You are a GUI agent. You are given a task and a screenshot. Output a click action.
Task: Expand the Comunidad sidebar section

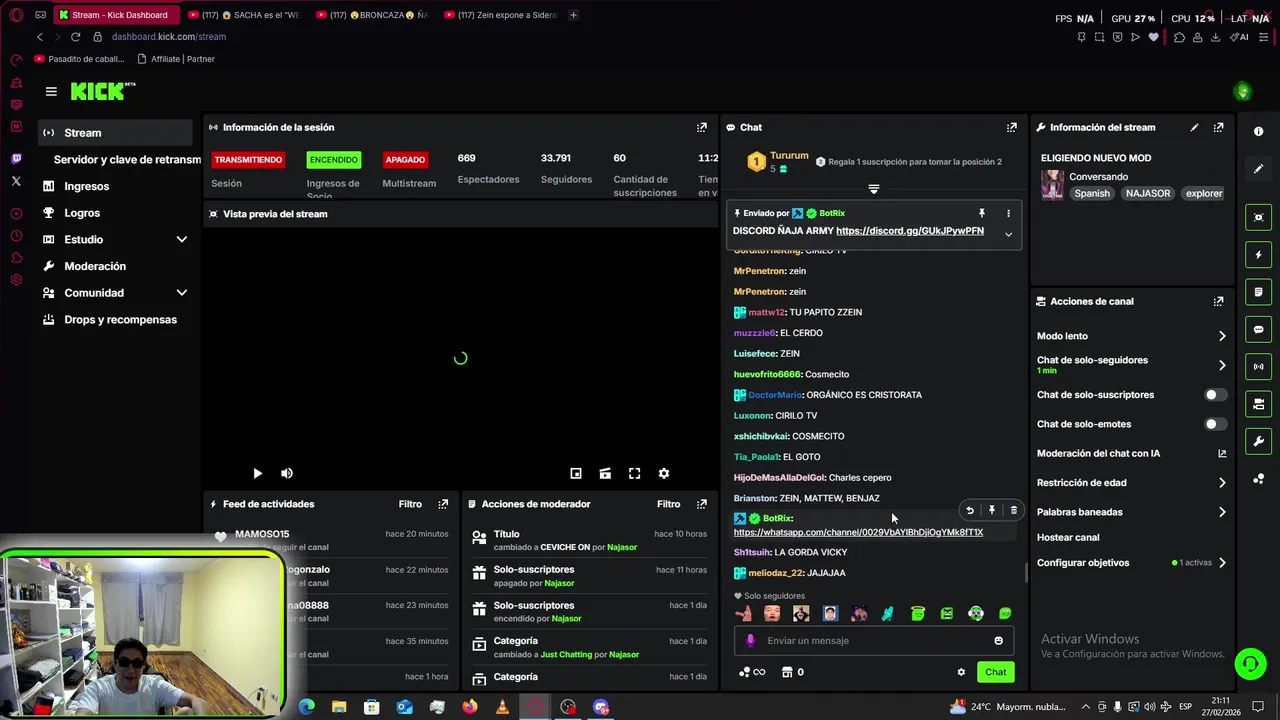pos(182,293)
